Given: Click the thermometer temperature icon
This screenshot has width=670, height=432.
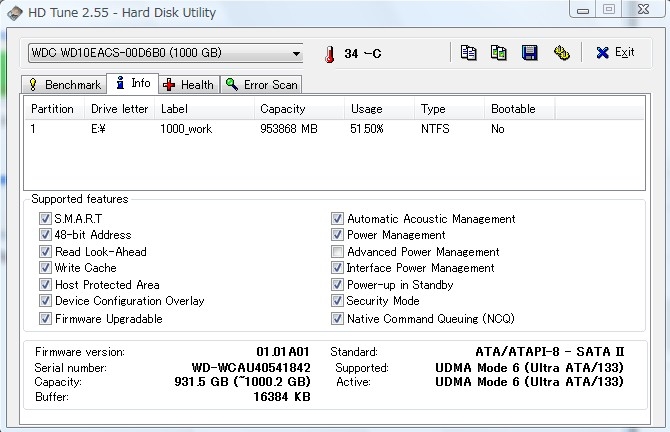Looking at the screenshot, I should pyautogui.click(x=329, y=54).
